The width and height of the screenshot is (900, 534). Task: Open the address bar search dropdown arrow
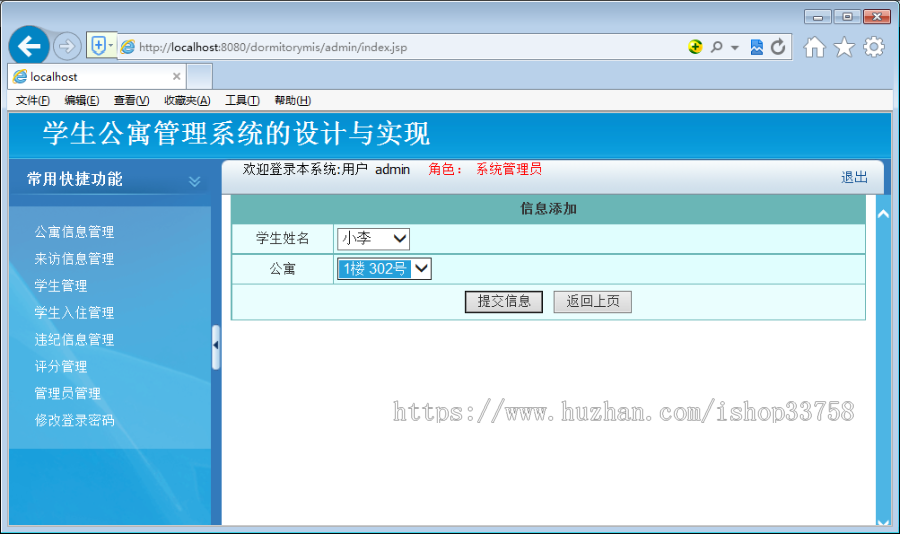coord(735,48)
